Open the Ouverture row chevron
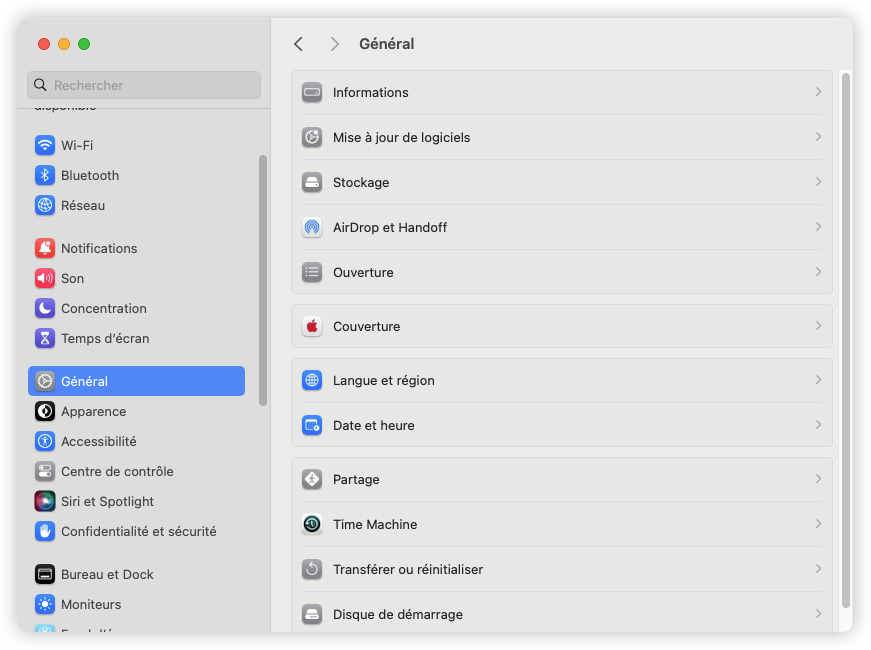The height and width of the screenshot is (650, 871). coord(818,272)
